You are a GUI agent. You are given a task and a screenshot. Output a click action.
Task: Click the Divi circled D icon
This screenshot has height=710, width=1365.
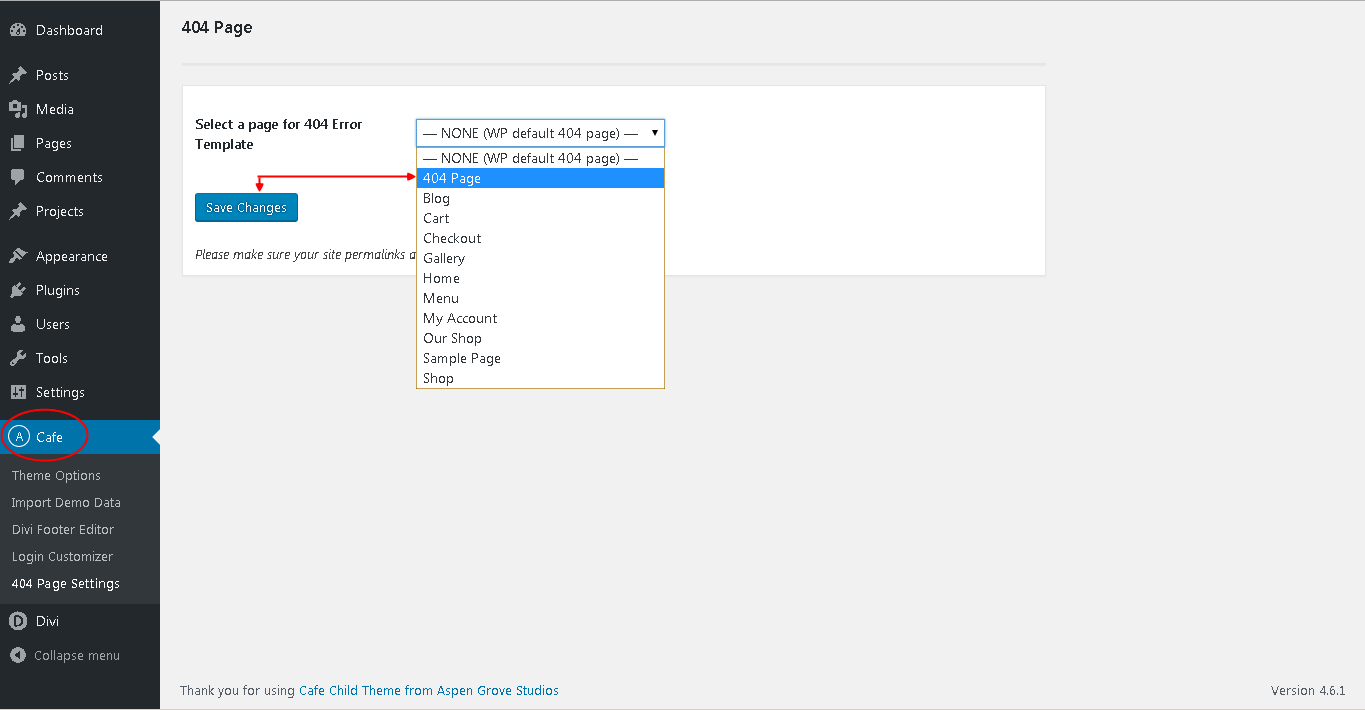pyautogui.click(x=18, y=621)
